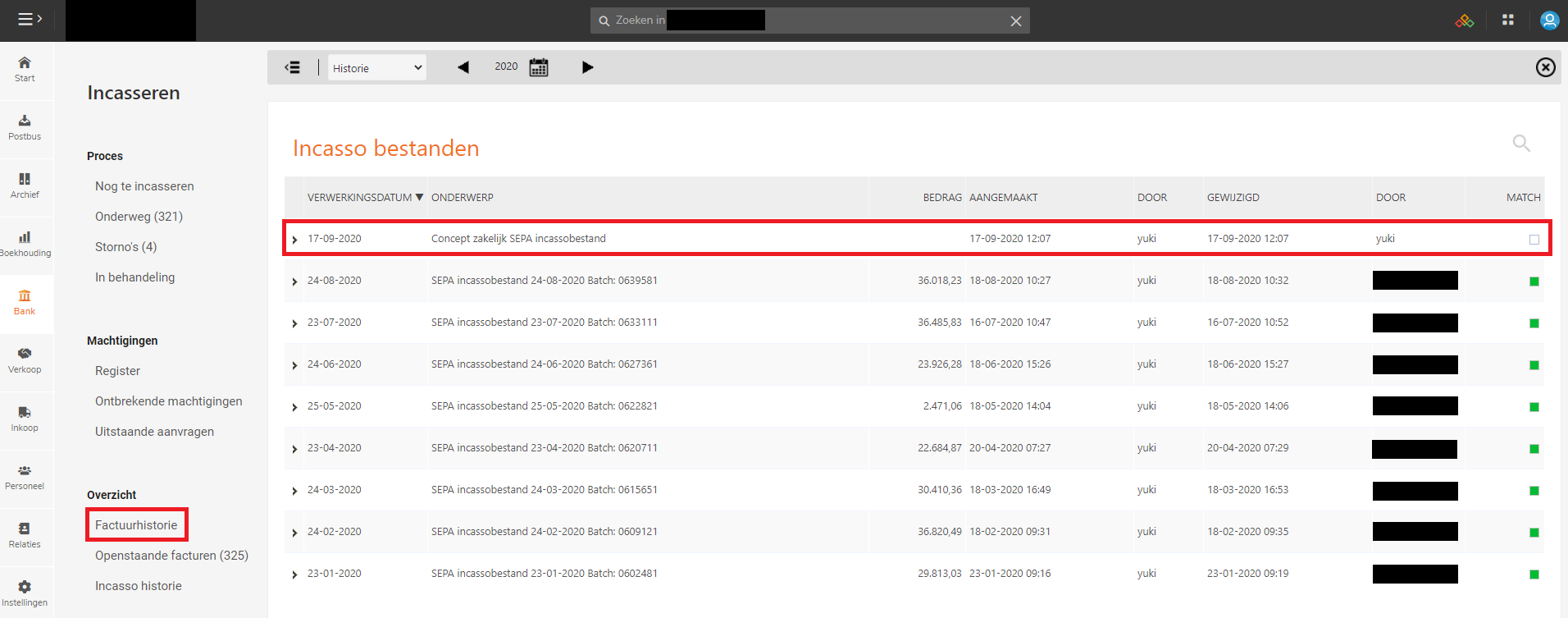Go to Archief in the sidebar
This screenshot has height=618, width=1568.
[25, 185]
